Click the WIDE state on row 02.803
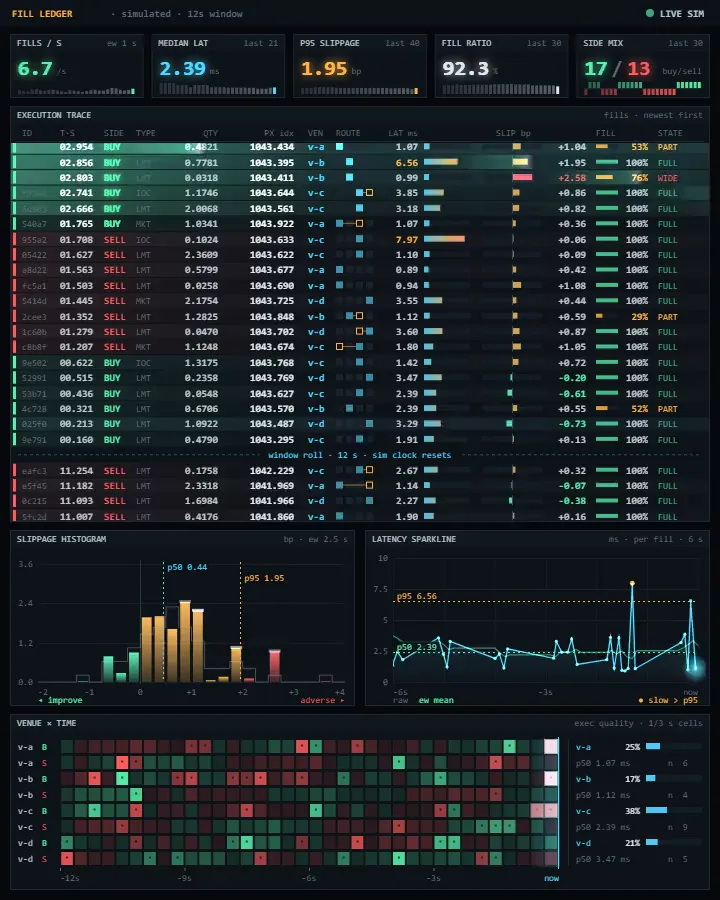The width and height of the screenshot is (720, 900). tap(668, 178)
